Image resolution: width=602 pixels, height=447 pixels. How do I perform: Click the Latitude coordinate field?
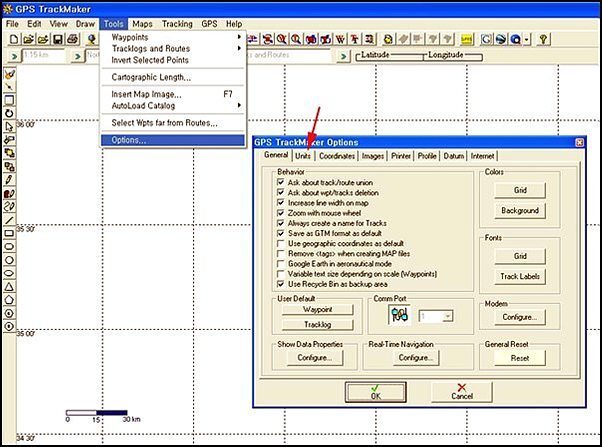tap(390, 57)
